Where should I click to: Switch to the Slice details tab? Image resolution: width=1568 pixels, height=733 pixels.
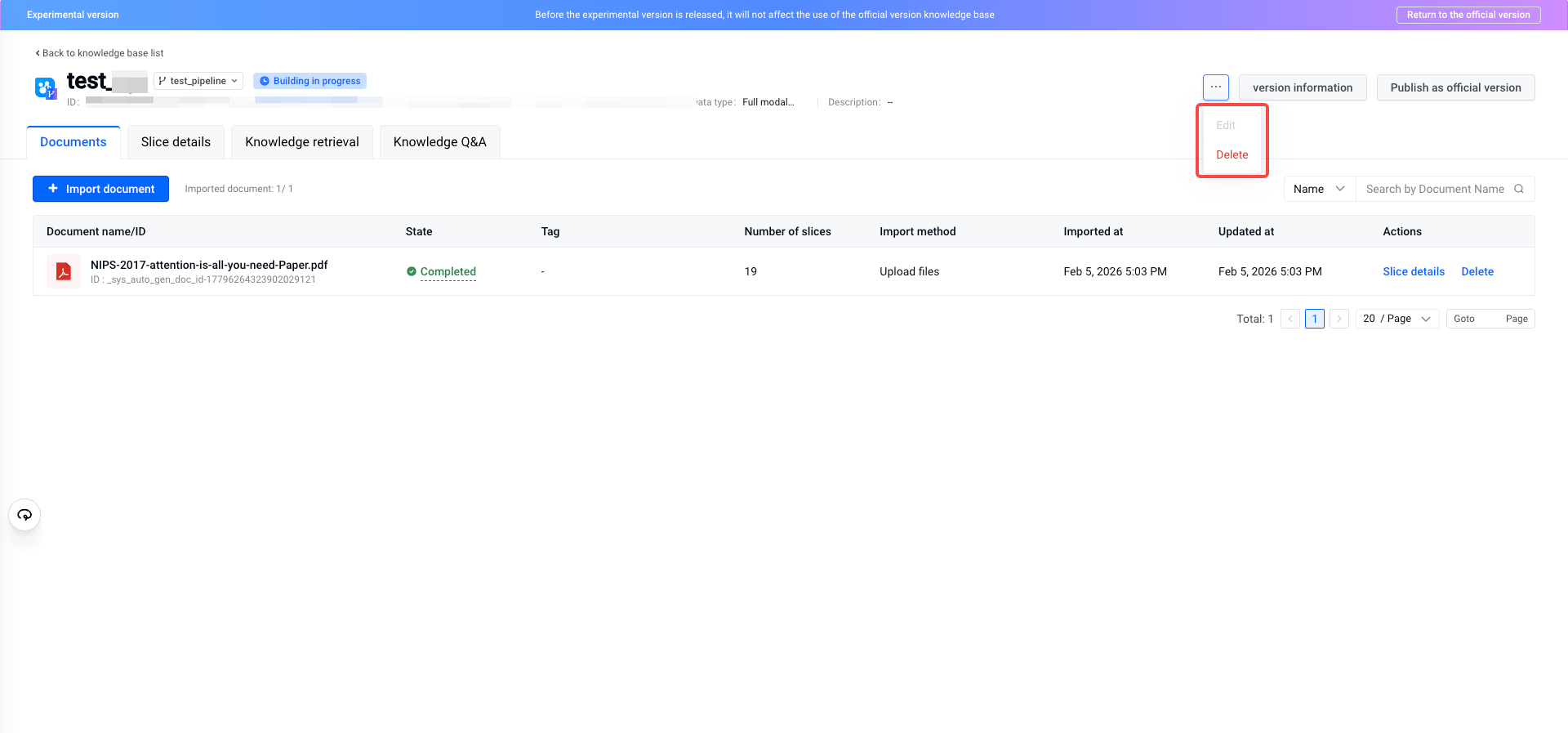(176, 142)
